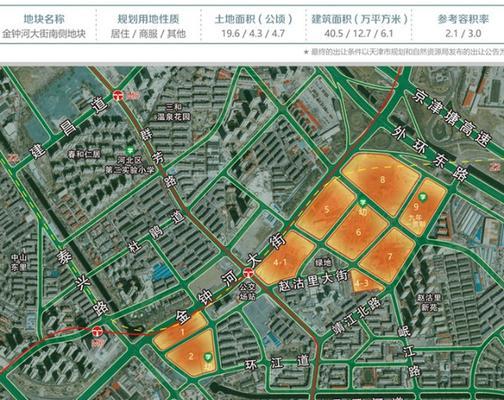Click the metro station icon on 建昌道
504x400 pixels.
[117, 95]
